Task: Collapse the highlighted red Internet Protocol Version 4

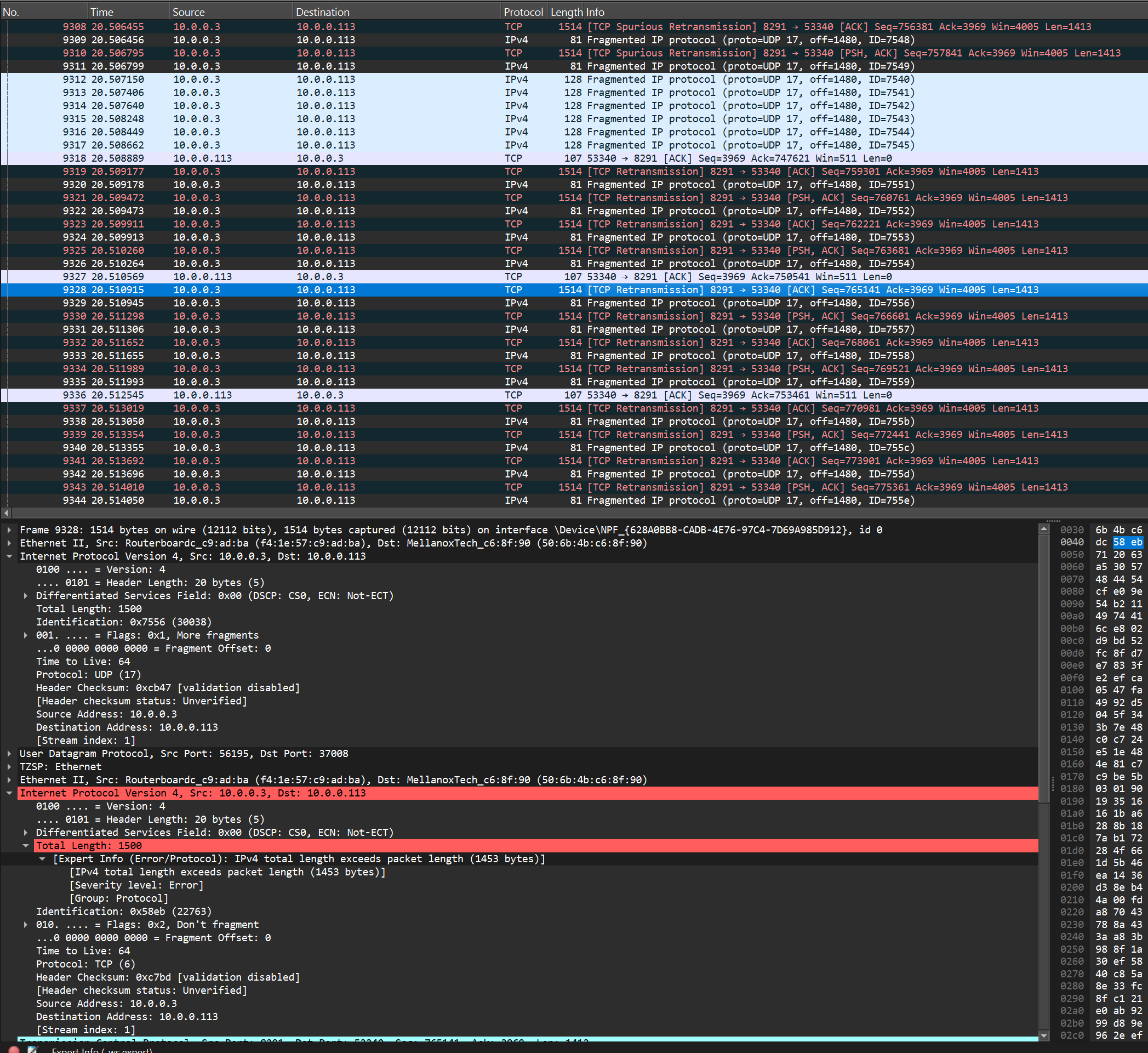Action: (x=9, y=793)
